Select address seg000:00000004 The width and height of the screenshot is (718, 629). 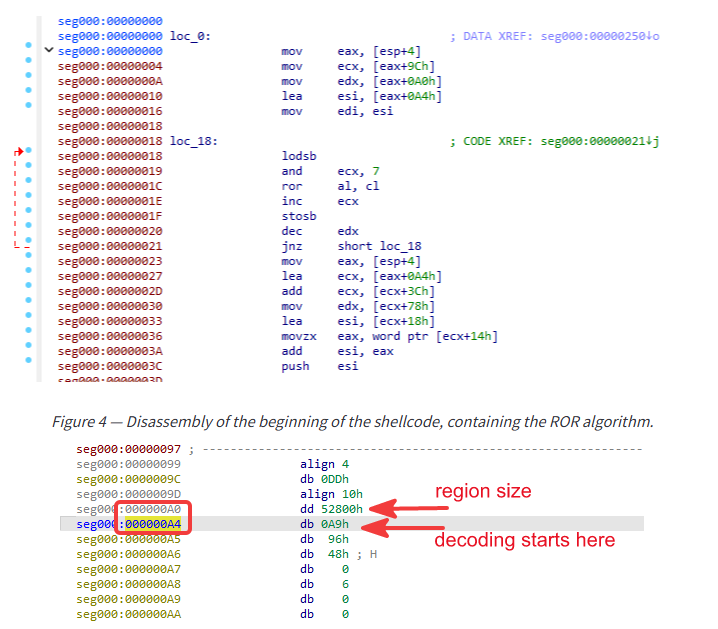[110, 66]
